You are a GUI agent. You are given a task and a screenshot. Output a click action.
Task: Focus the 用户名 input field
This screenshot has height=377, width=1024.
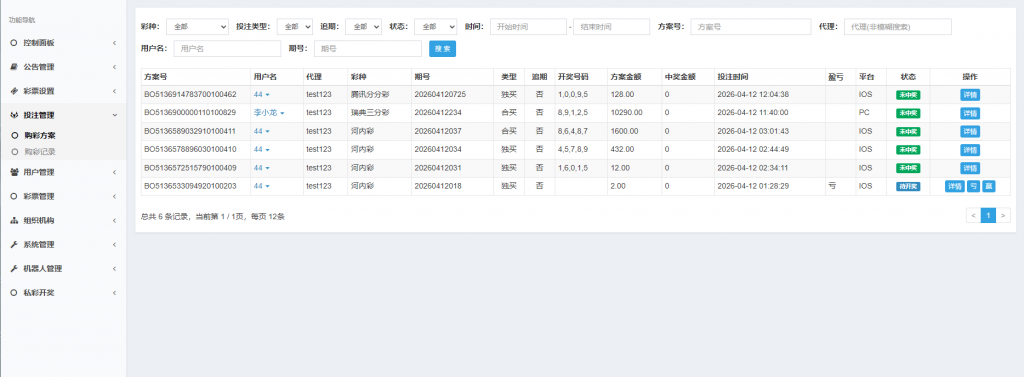227,48
